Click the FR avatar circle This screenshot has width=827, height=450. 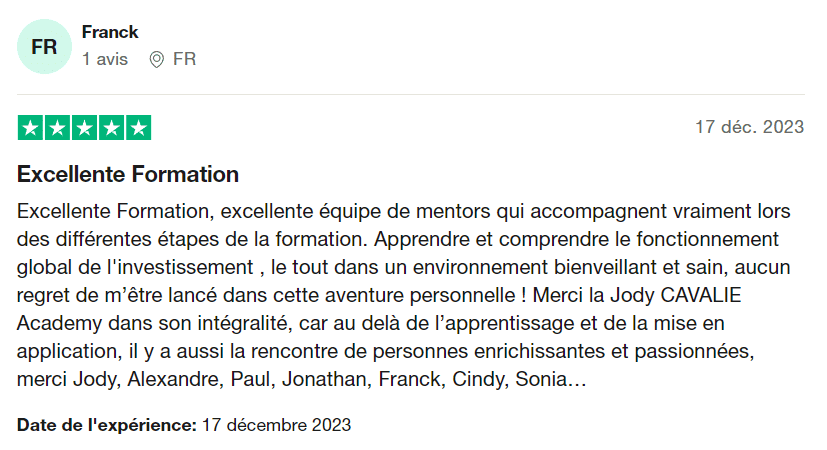pyautogui.click(x=44, y=46)
